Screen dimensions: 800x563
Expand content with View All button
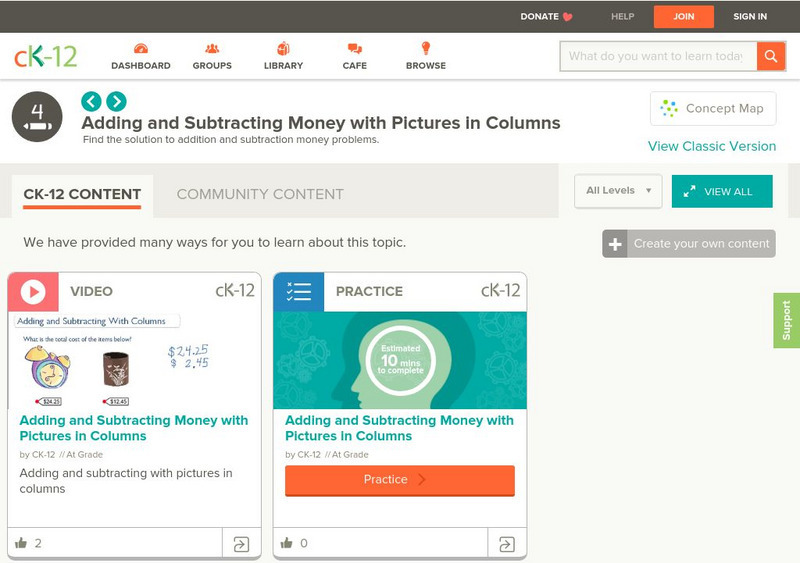(x=722, y=191)
